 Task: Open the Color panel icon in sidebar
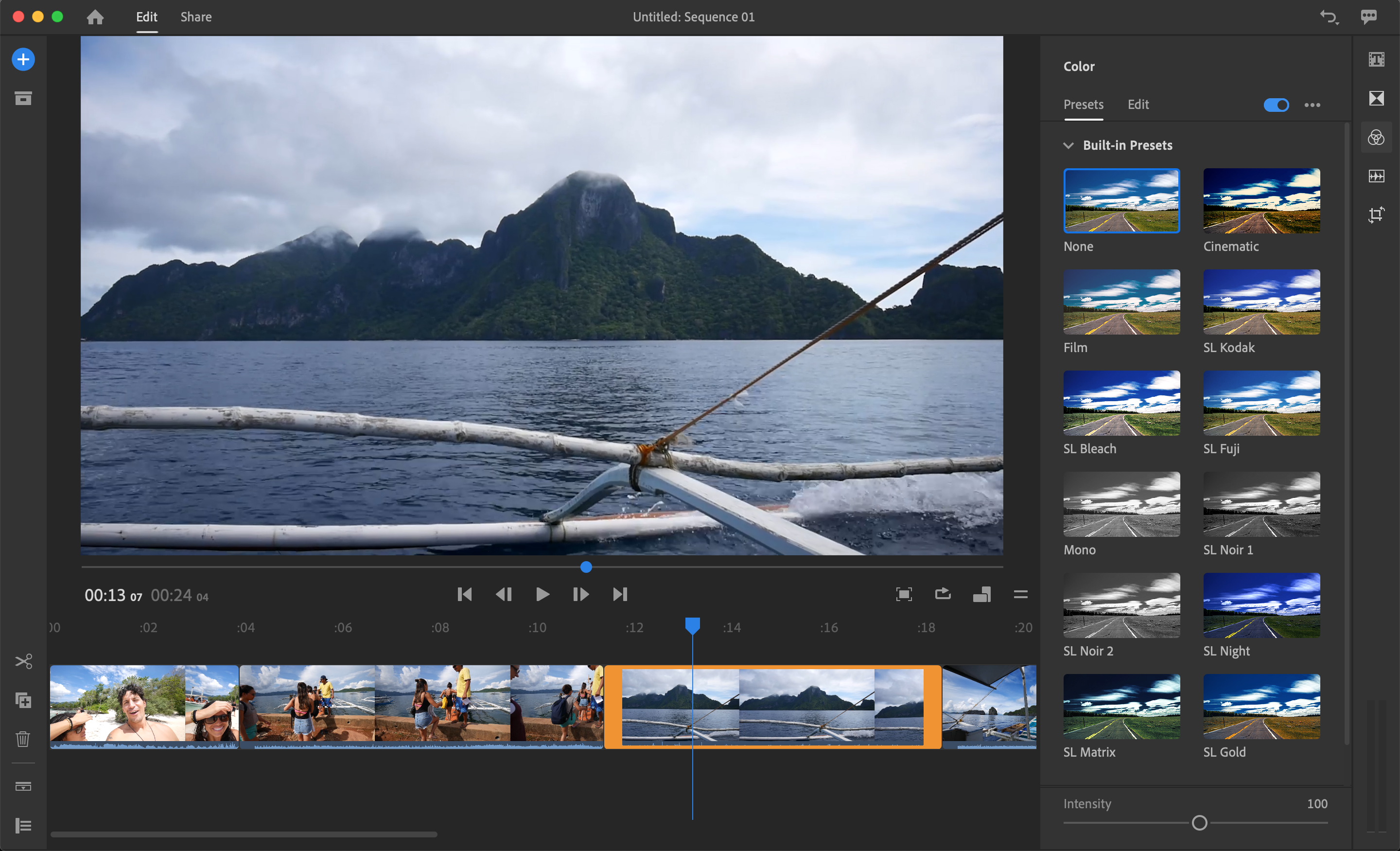[1376, 137]
